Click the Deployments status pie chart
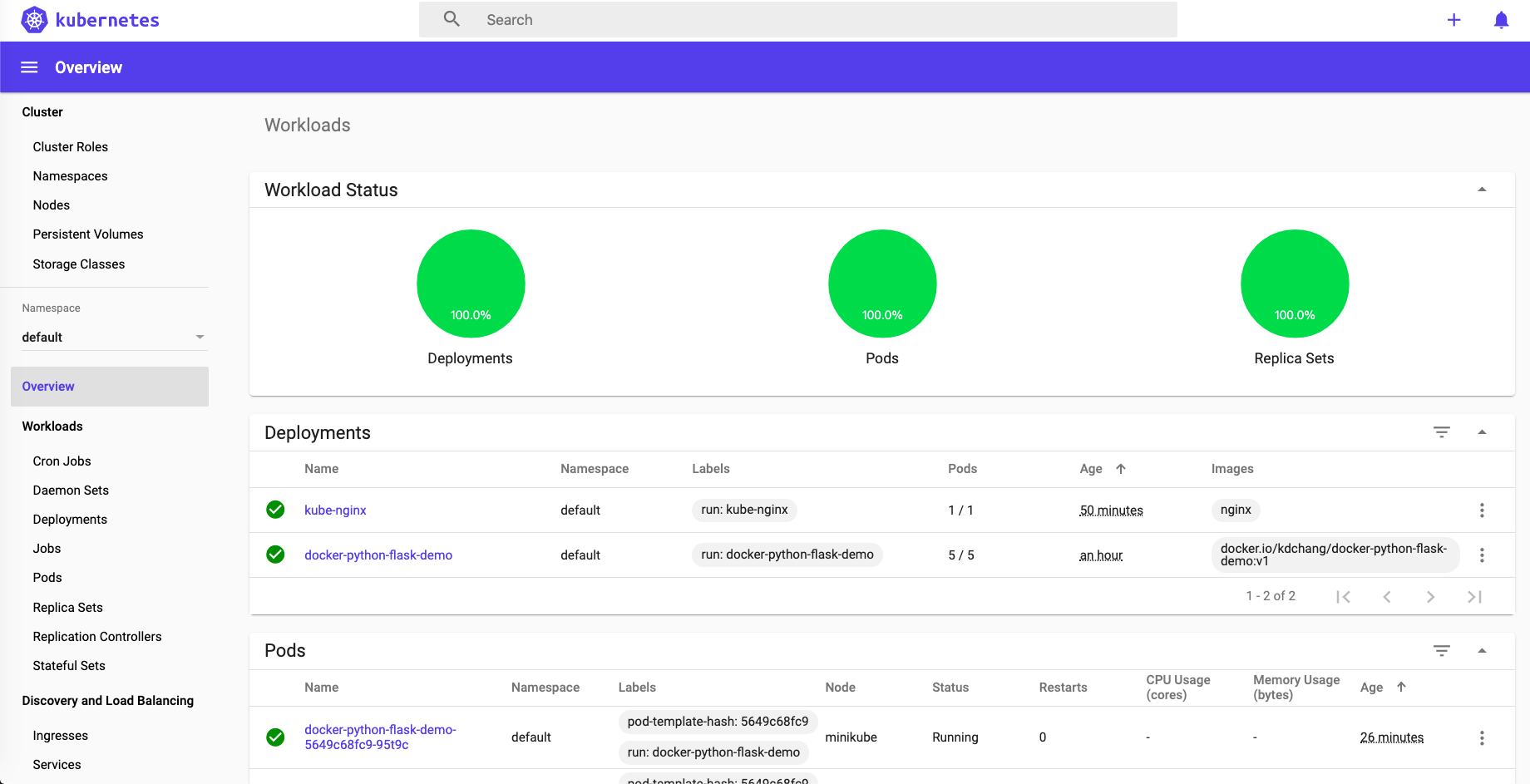1530x784 pixels. tap(471, 284)
